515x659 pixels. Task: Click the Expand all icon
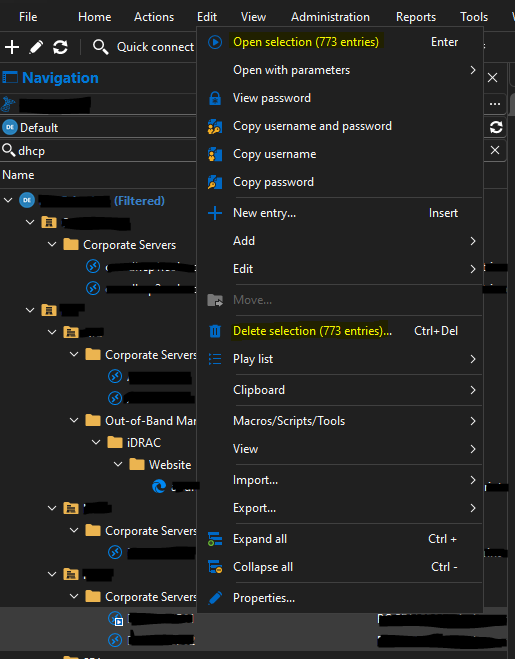click(x=215, y=539)
